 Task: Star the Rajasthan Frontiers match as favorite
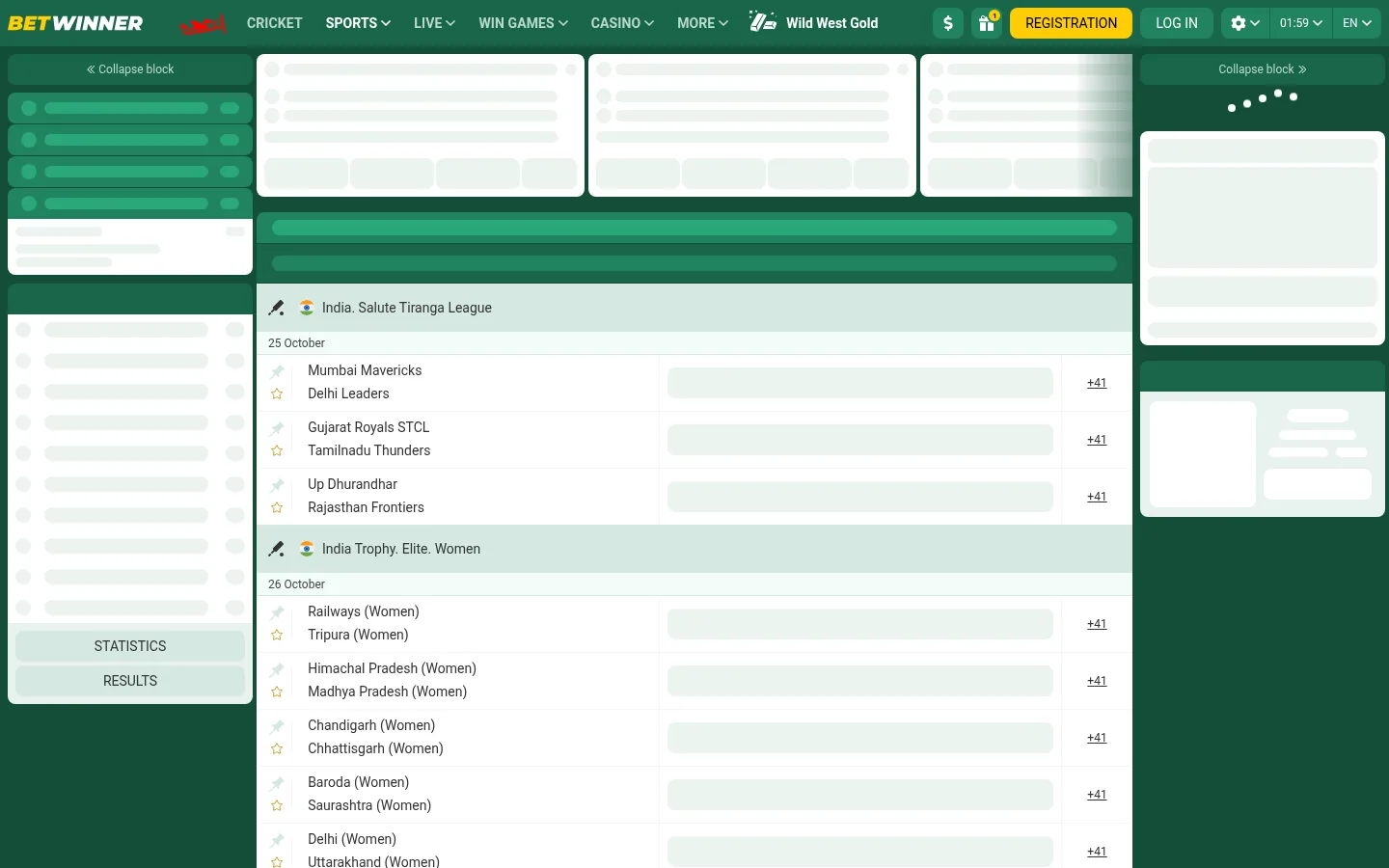(x=277, y=507)
